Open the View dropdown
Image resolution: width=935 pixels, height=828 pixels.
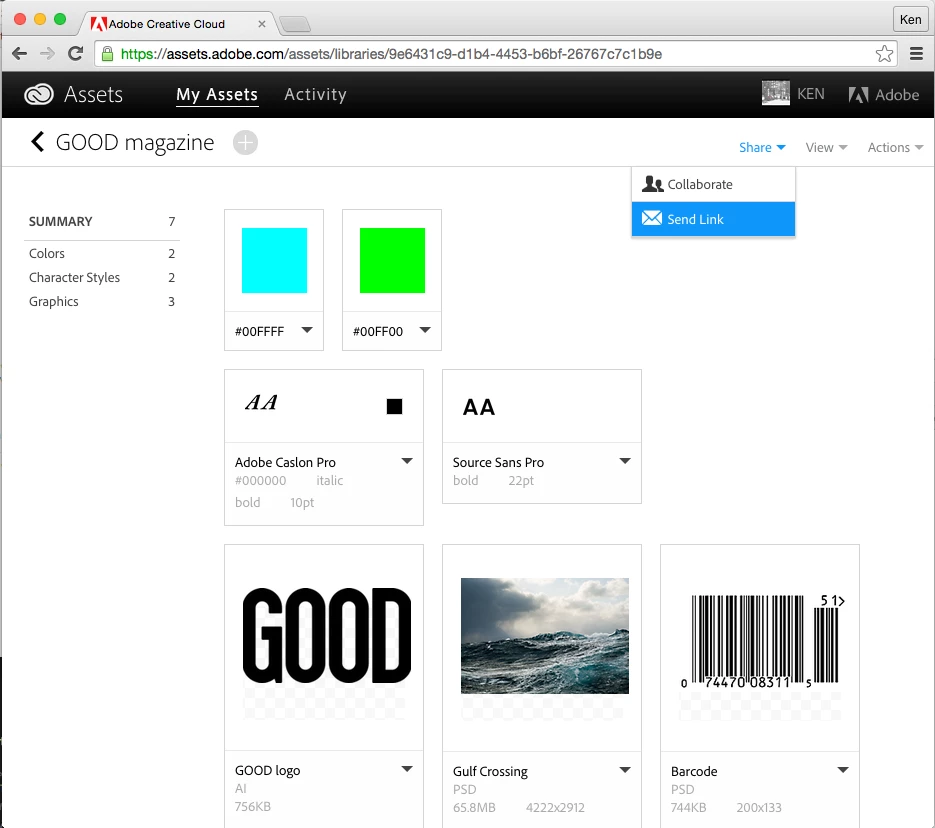click(x=826, y=147)
